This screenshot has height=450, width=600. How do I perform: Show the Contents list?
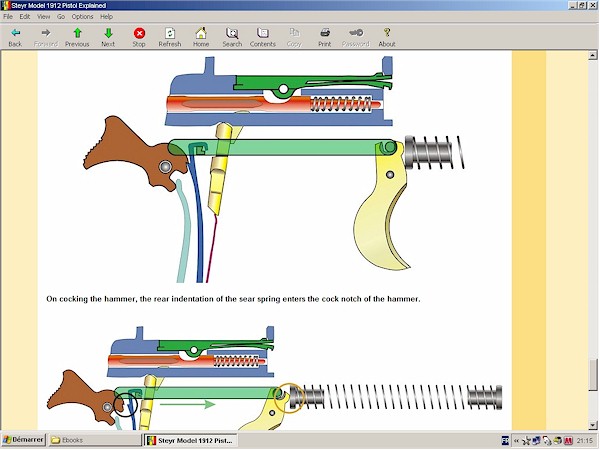pos(263,37)
